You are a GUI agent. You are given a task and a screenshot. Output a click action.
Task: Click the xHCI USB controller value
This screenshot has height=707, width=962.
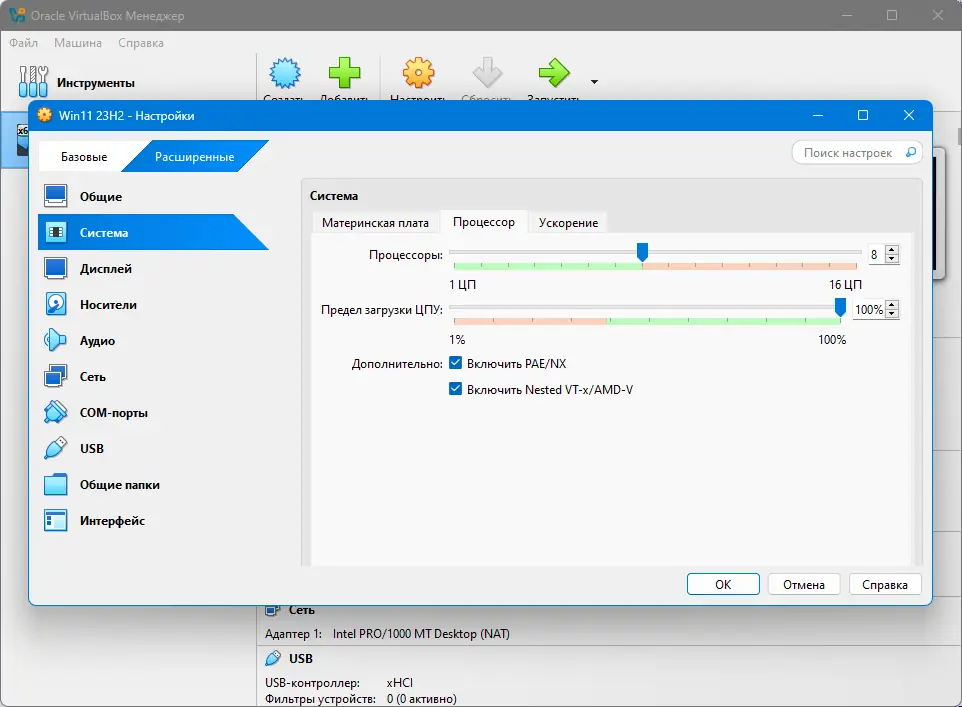(x=399, y=682)
